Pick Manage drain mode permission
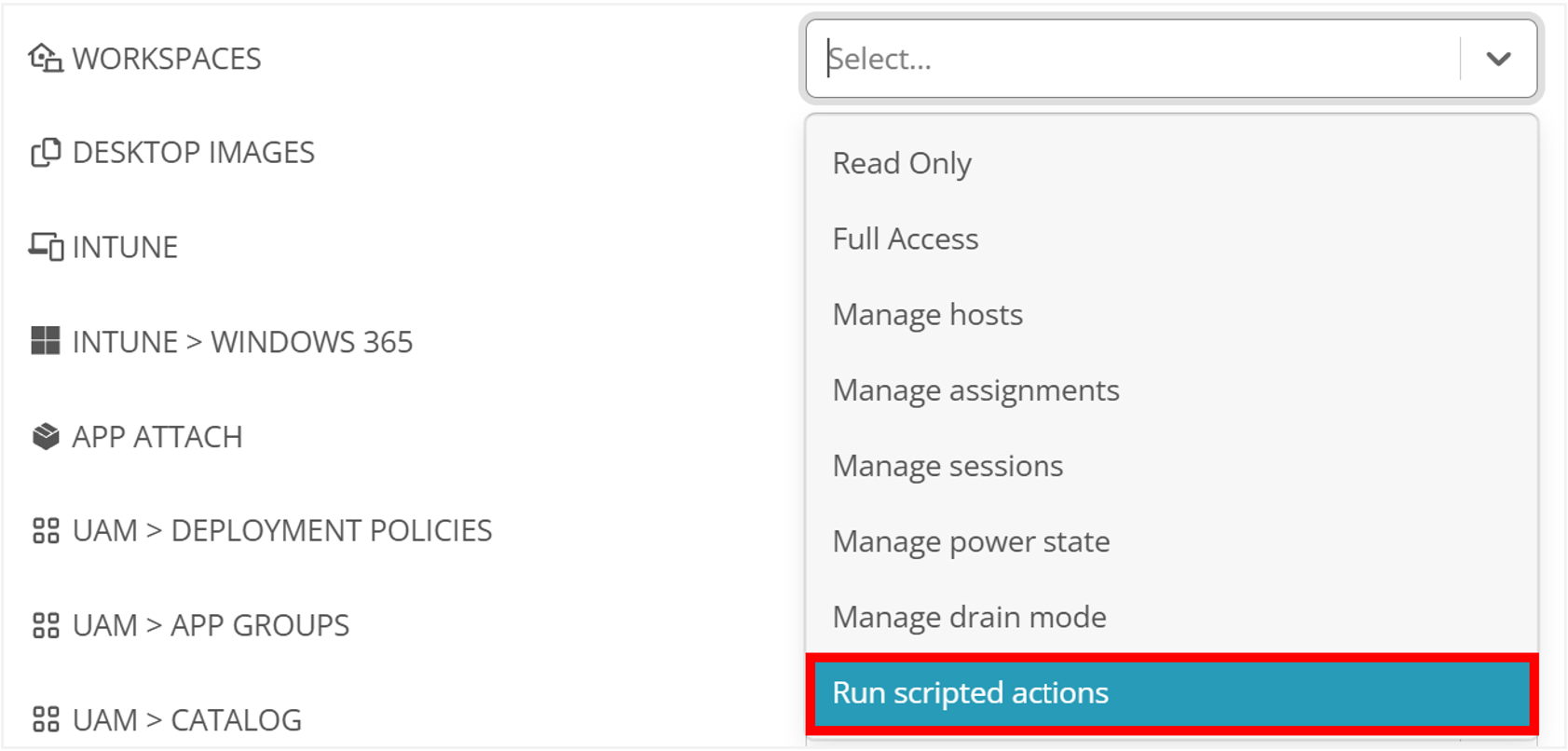1568x751 pixels. tap(969, 617)
